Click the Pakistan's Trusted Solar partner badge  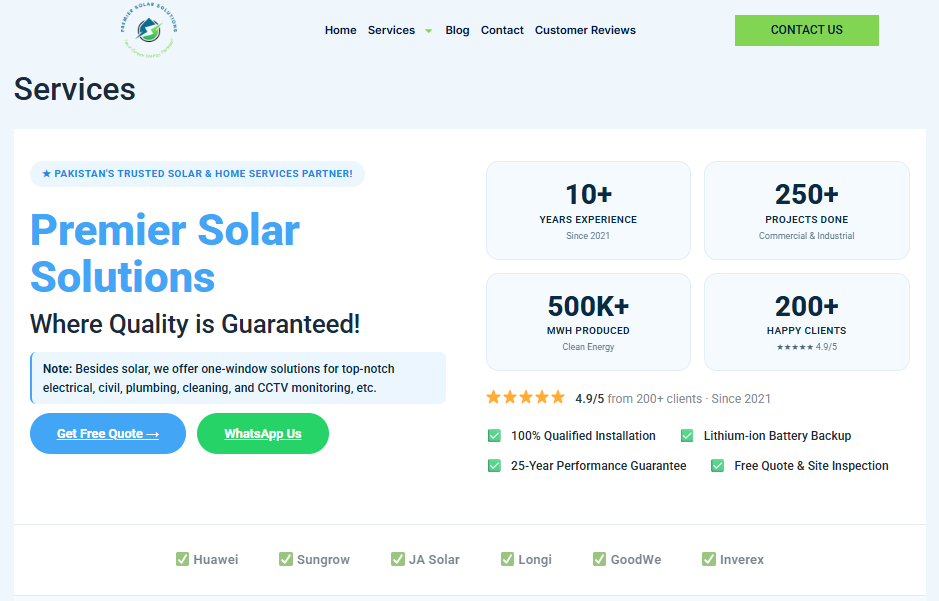pyautogui.click(x=197, y=174)
